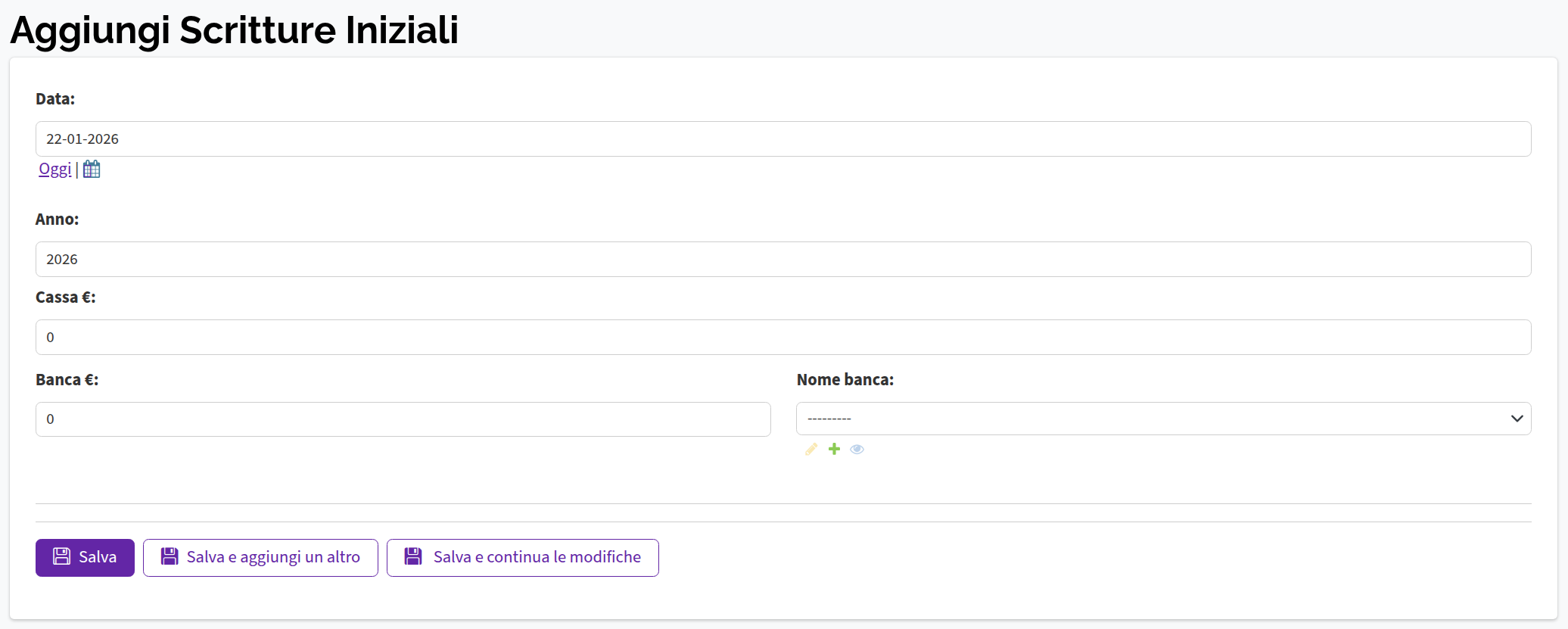Click the chevron arrow of Nome banca select
Screen dimensions: 1568x629
coord(1517,419)
